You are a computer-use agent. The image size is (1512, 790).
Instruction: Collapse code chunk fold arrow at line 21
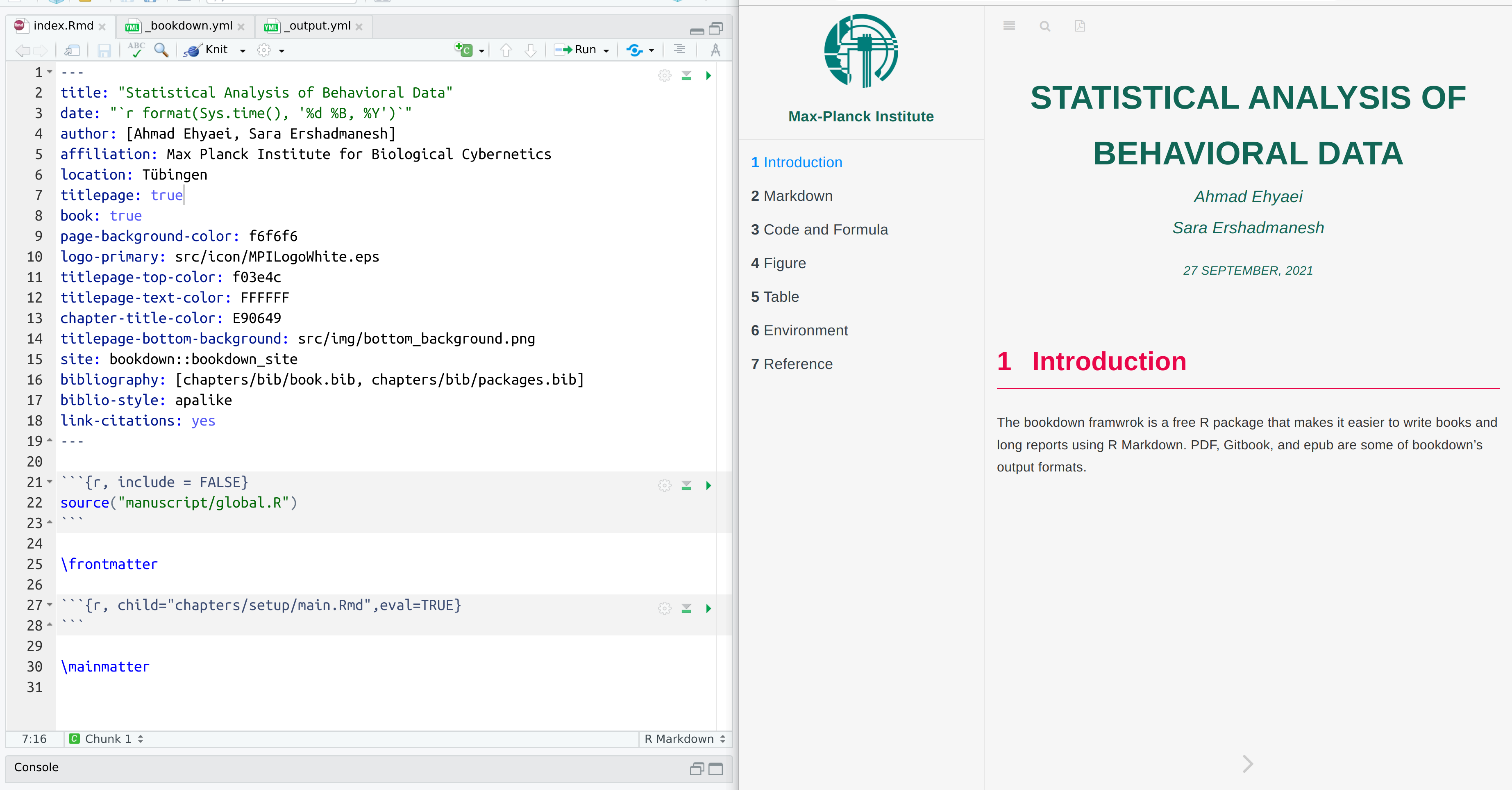[x=50, y=482]
